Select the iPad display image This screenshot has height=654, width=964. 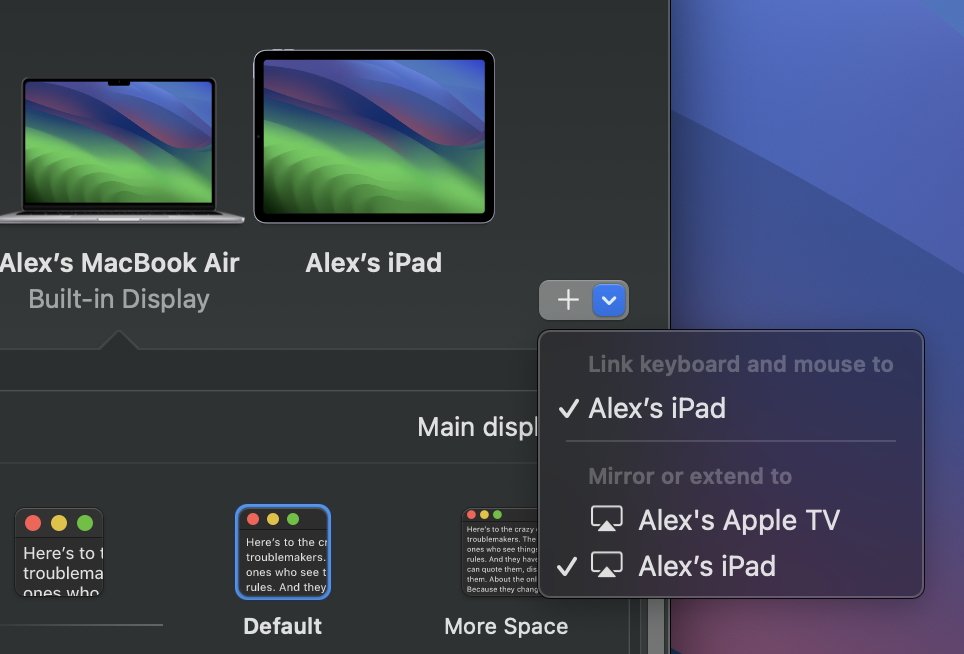point(374,137)
